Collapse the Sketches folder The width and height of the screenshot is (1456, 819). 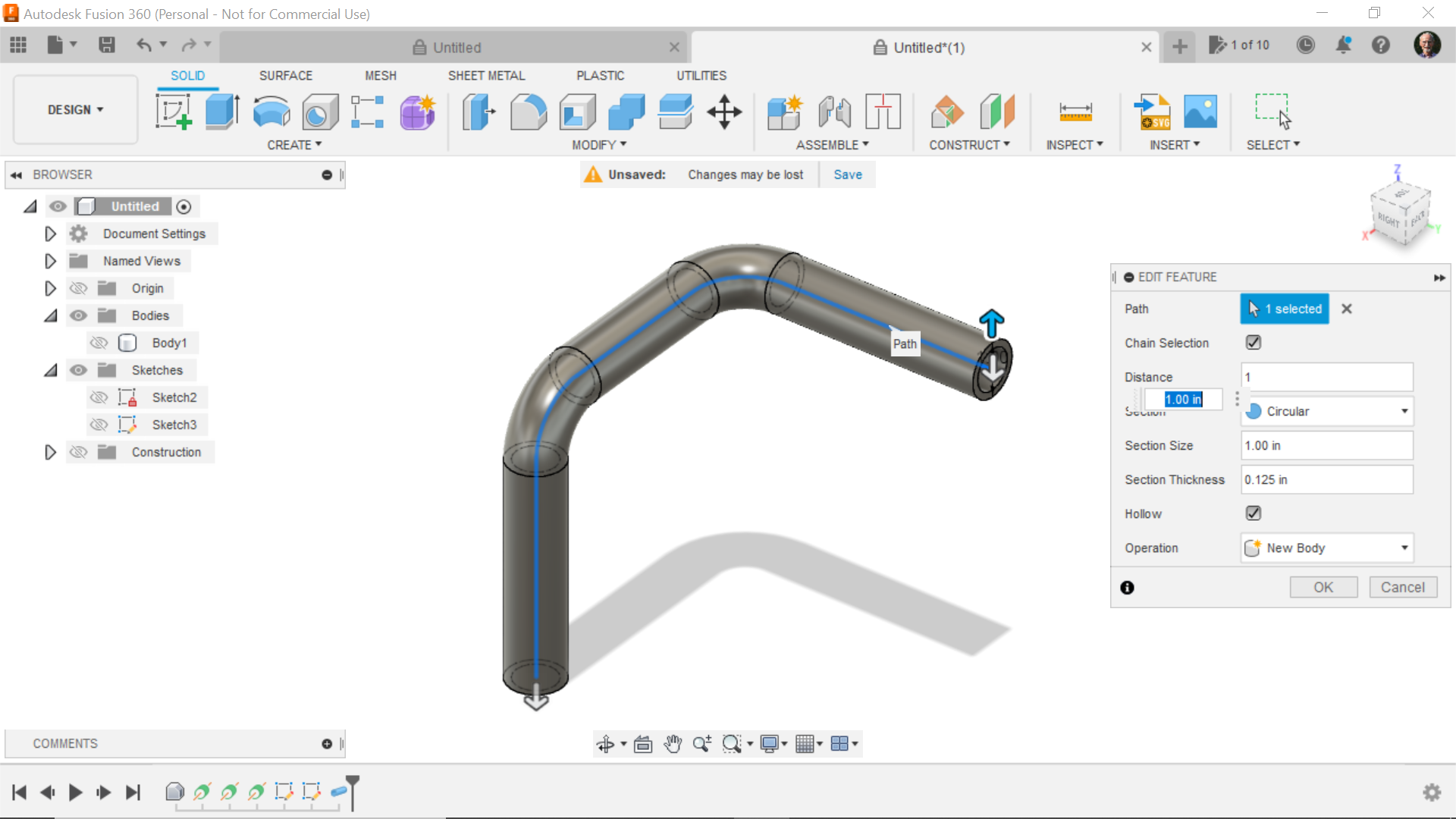tap(50, 370)
